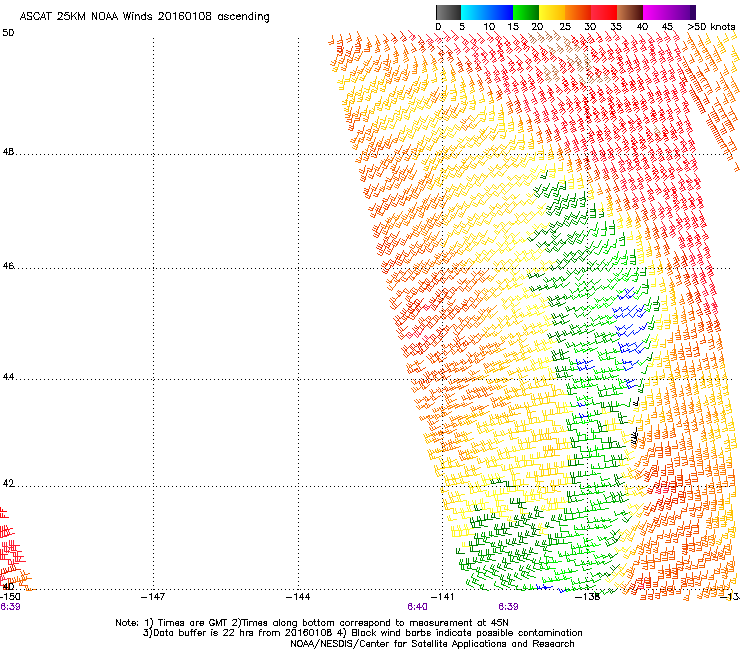Click the gray 0–5 knots legend swatch
The image size is (740, 650).
(448, 12)
